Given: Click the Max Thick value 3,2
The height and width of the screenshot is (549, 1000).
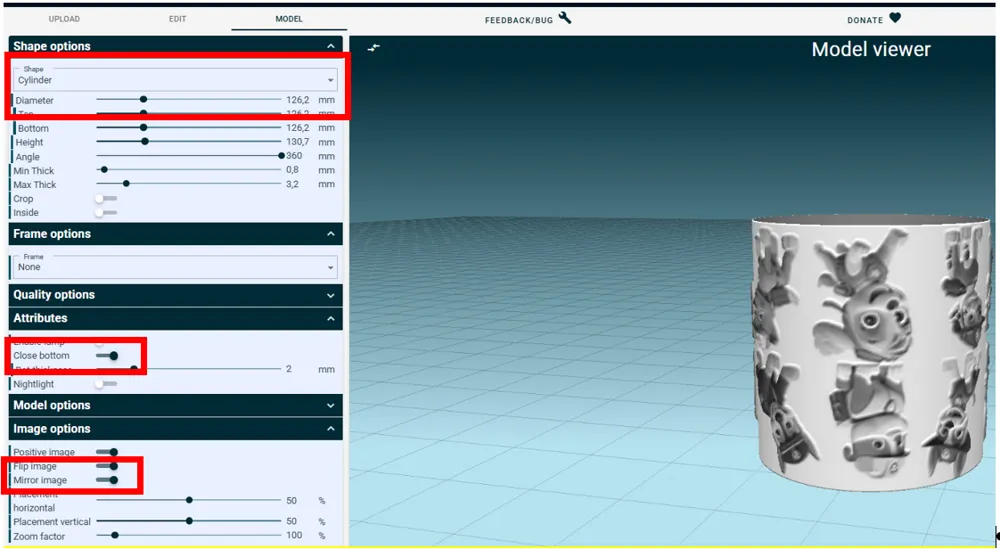Looking at the screenshot, I should pyautogui.click(x=292, y=184).
